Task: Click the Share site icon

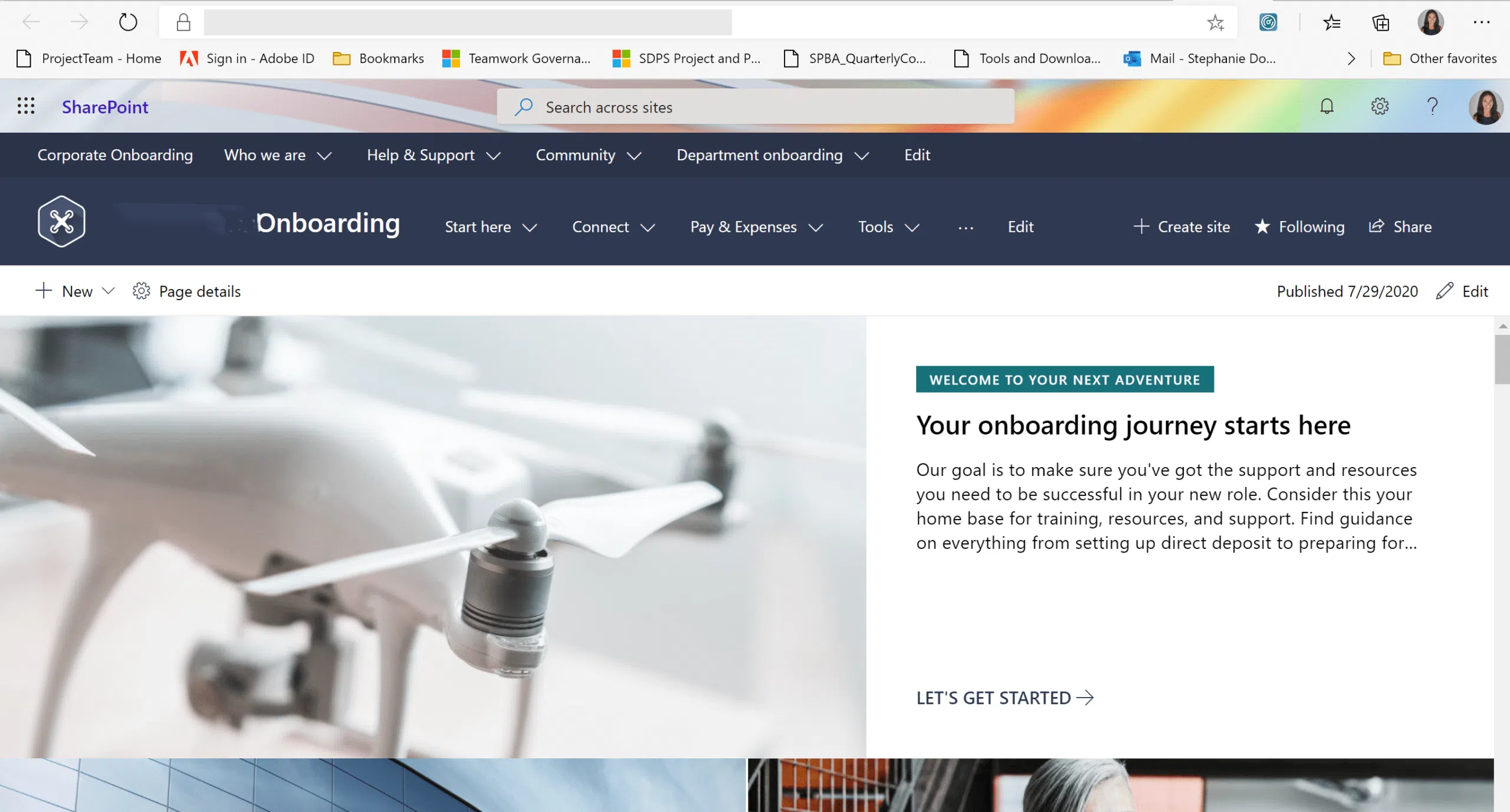Action: [x=1376, y=226]
